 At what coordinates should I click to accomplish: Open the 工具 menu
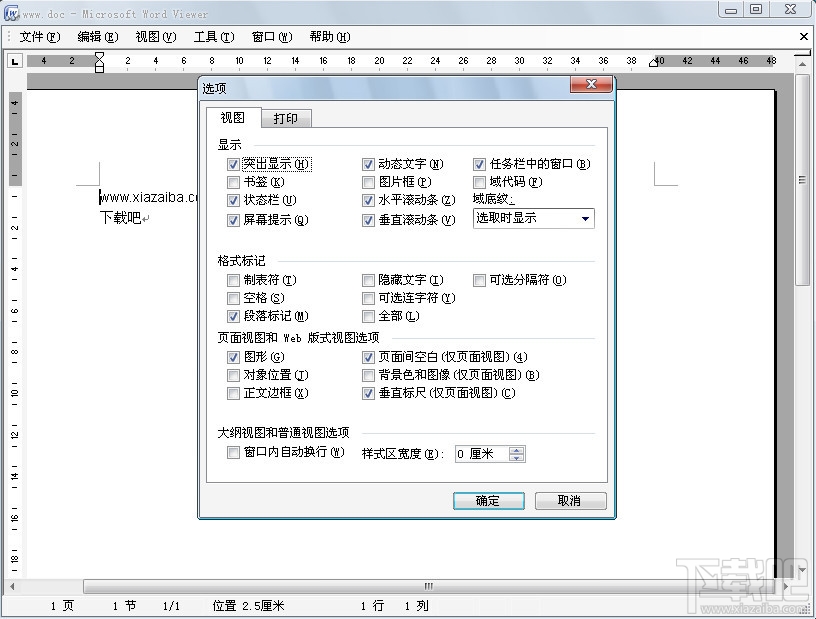[x=214, y=36]
